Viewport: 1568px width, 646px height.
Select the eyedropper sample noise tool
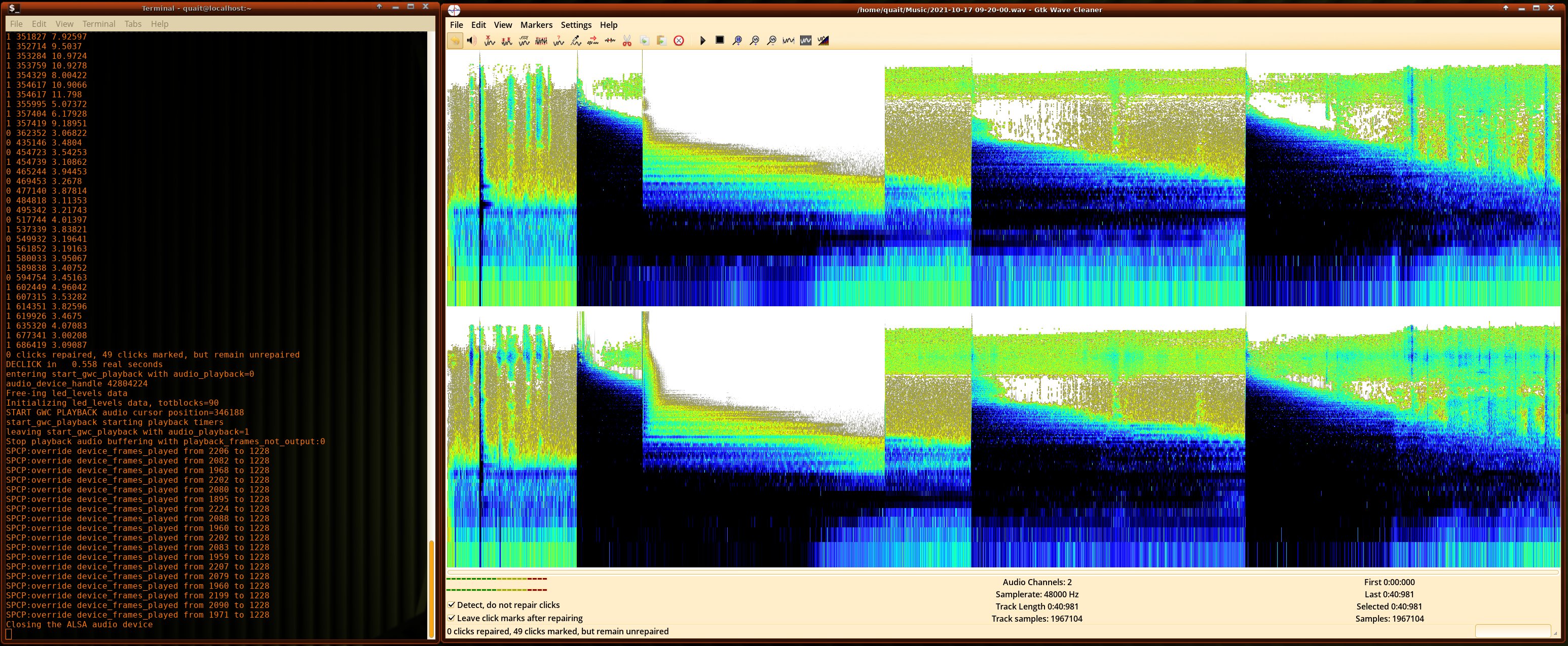click(576, 41)
